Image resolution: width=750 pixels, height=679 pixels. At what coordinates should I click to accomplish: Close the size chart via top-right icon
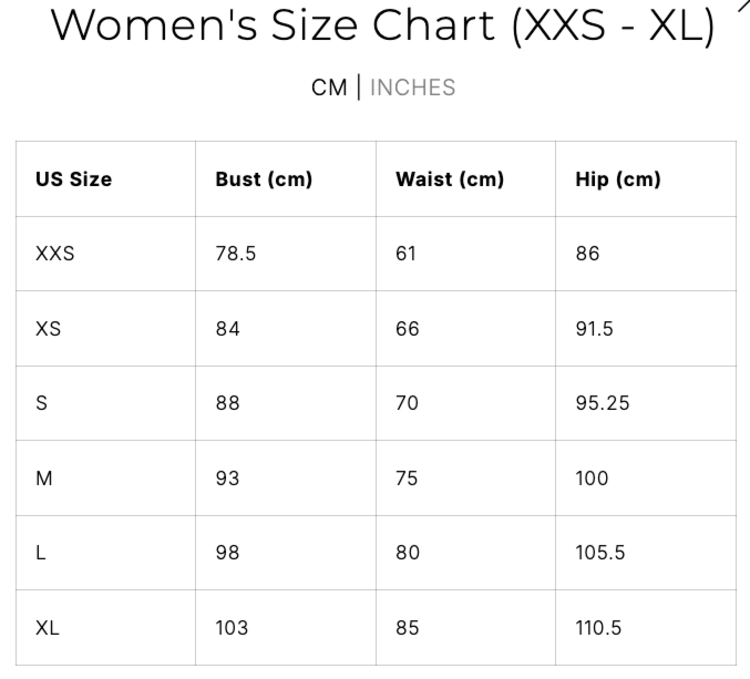coord(742,6)
